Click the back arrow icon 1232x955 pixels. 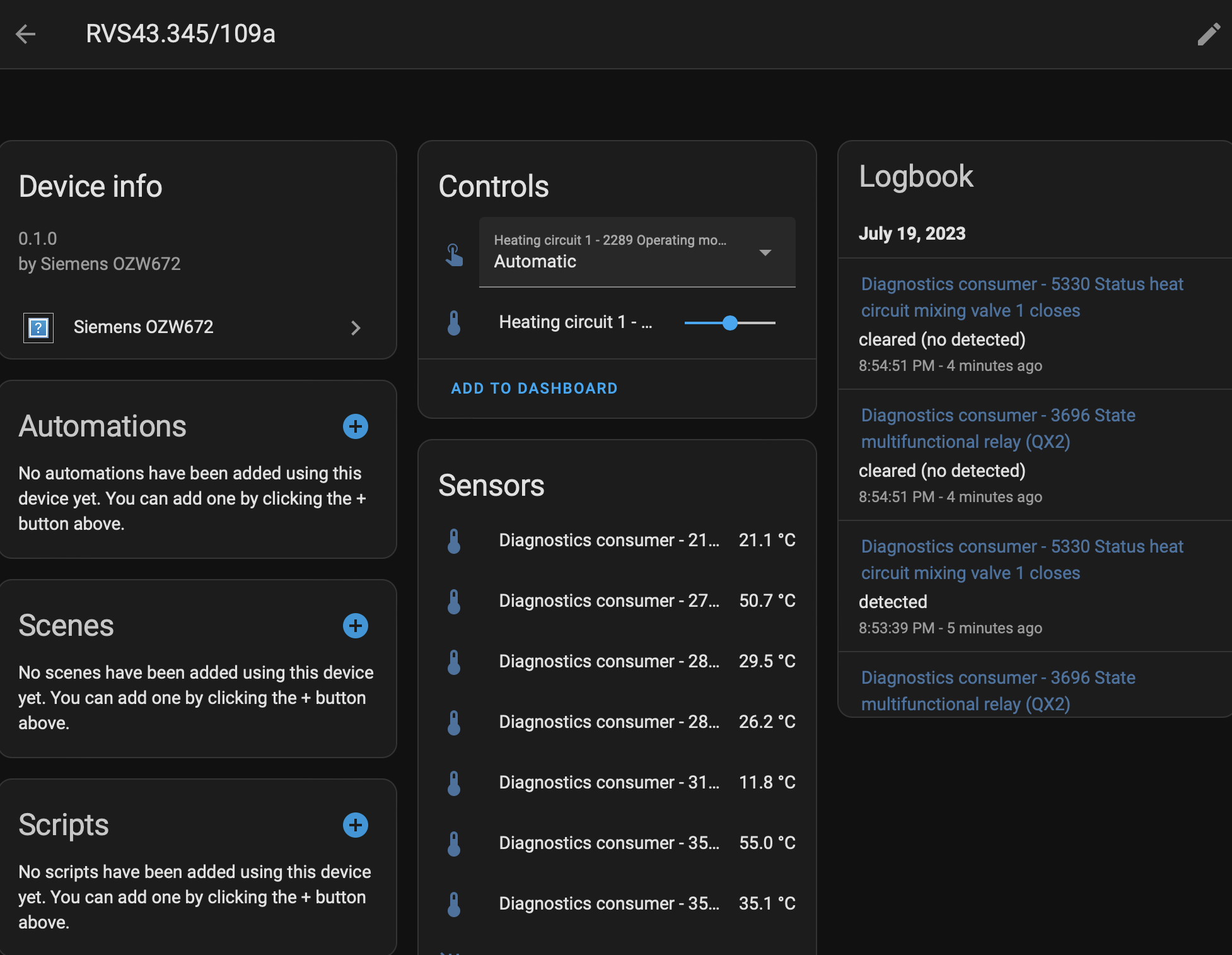tap(26, 34)
